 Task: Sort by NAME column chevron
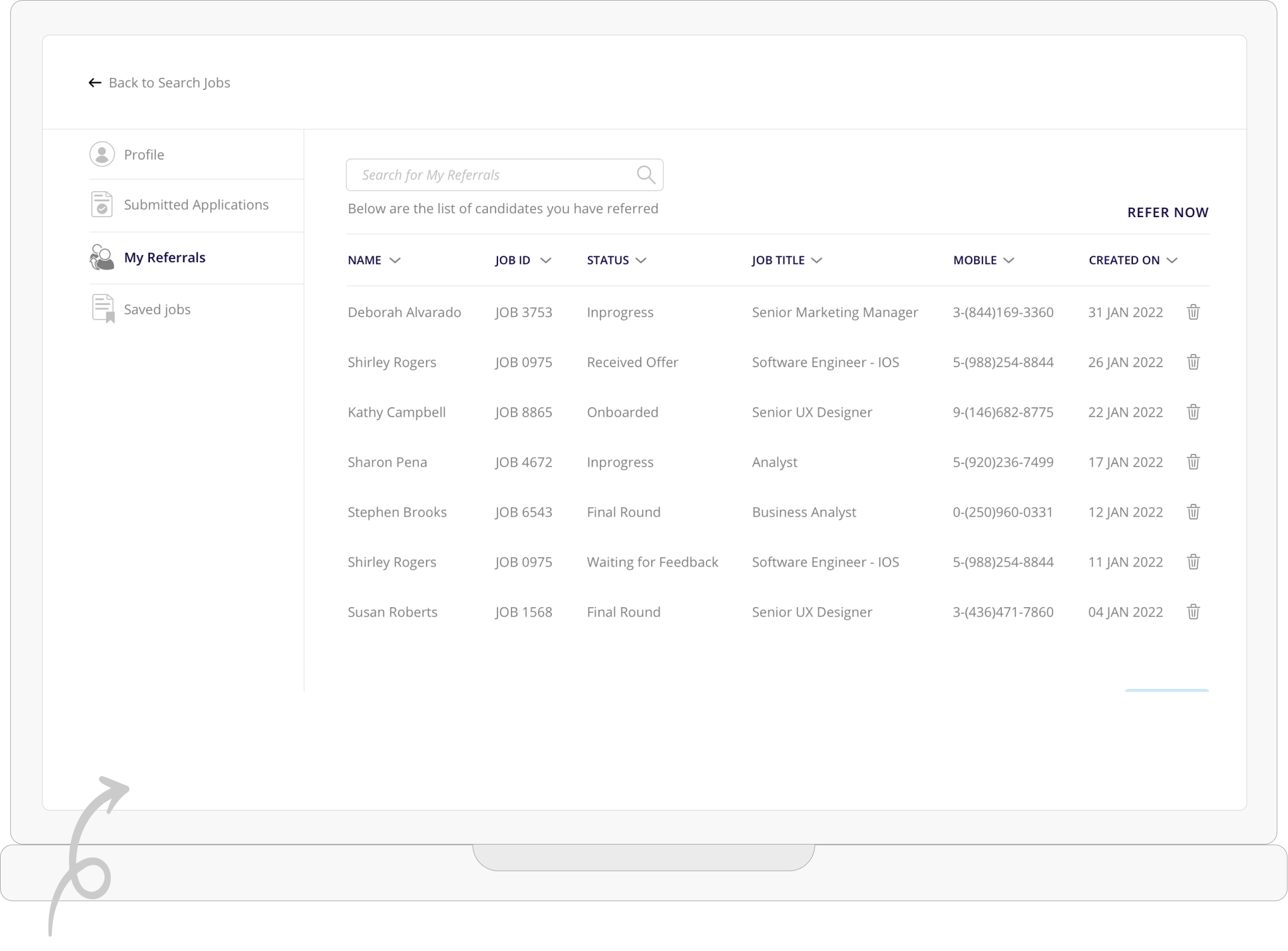pos(395,260)
